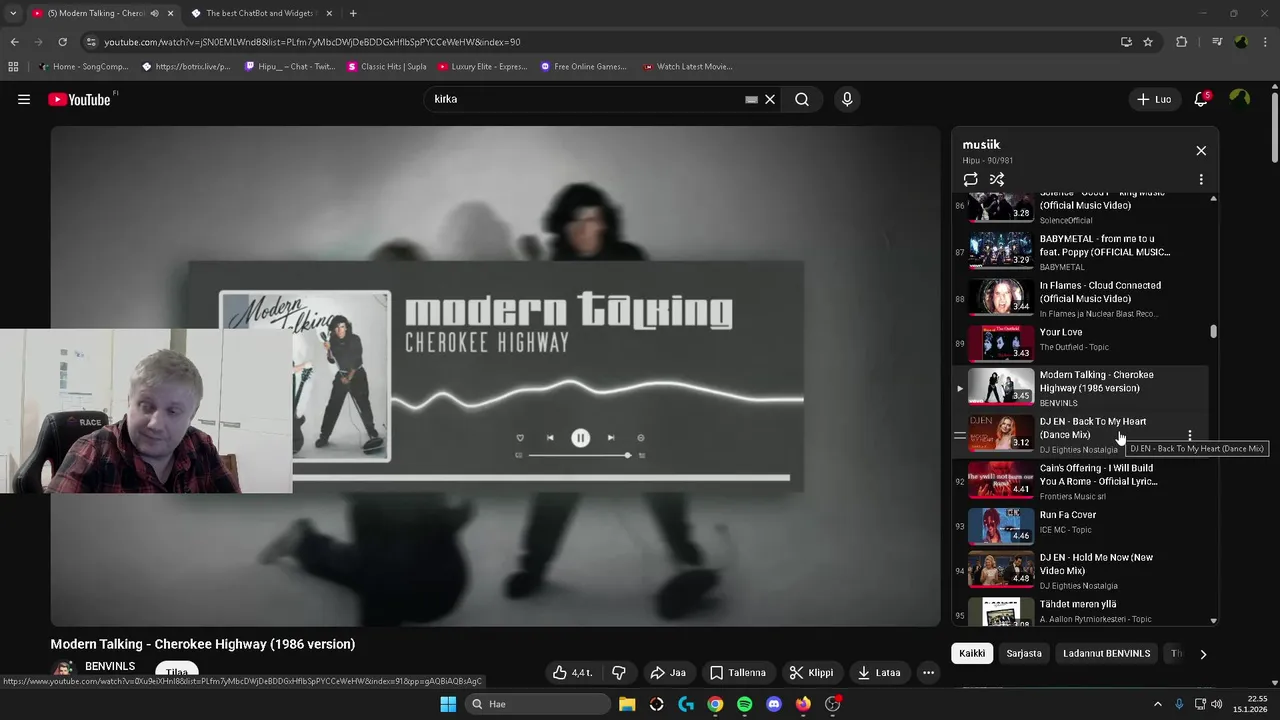Open Spotify from the taskbar

pos(744,704)
